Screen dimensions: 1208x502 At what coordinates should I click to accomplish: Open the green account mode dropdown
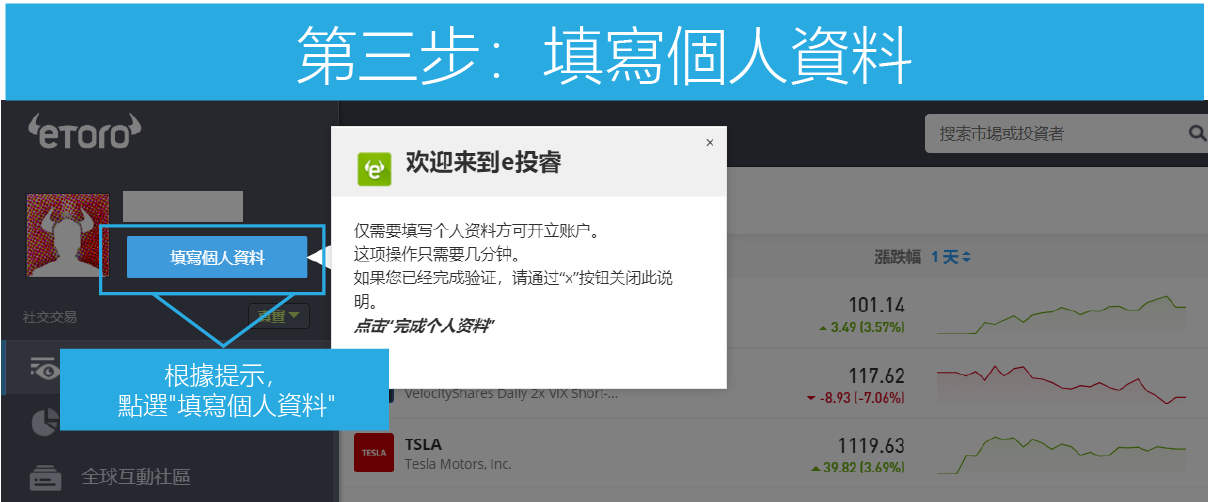[x=279, y=316]
